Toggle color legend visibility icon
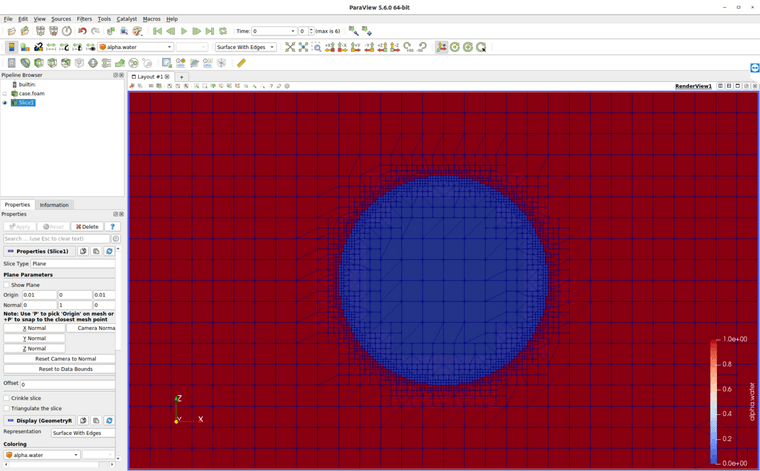The image size is (760, 471). [12, 47]
